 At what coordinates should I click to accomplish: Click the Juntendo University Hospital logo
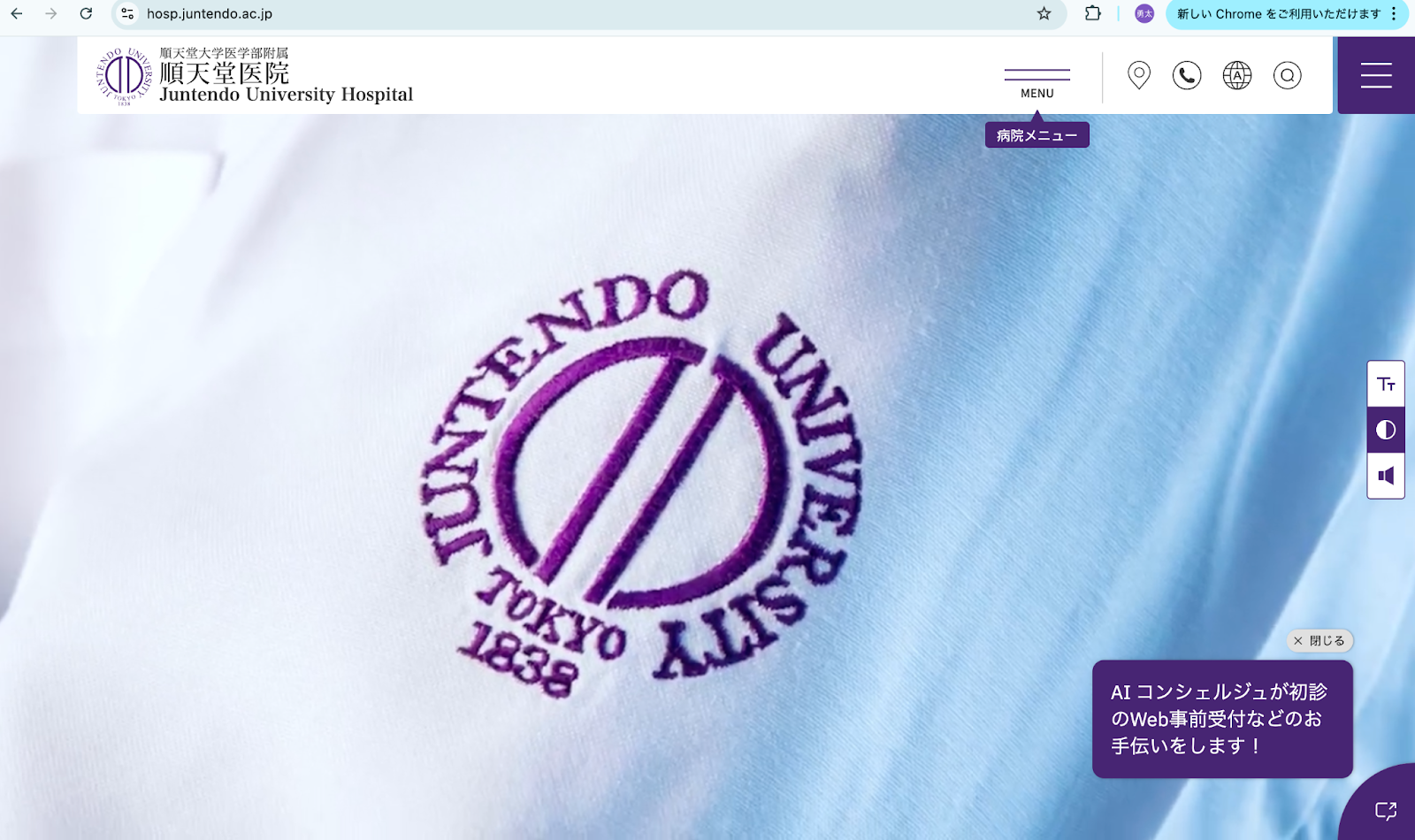click(x=255, y=76)
